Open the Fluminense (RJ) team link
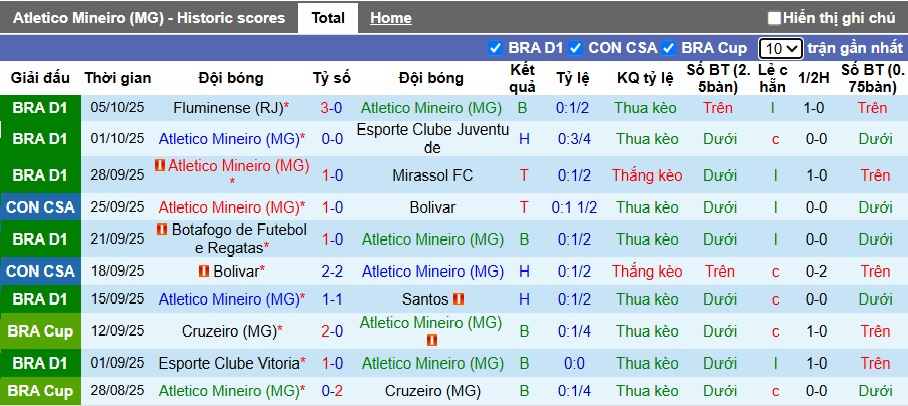 pyautogui.click(x=226, y=108)
